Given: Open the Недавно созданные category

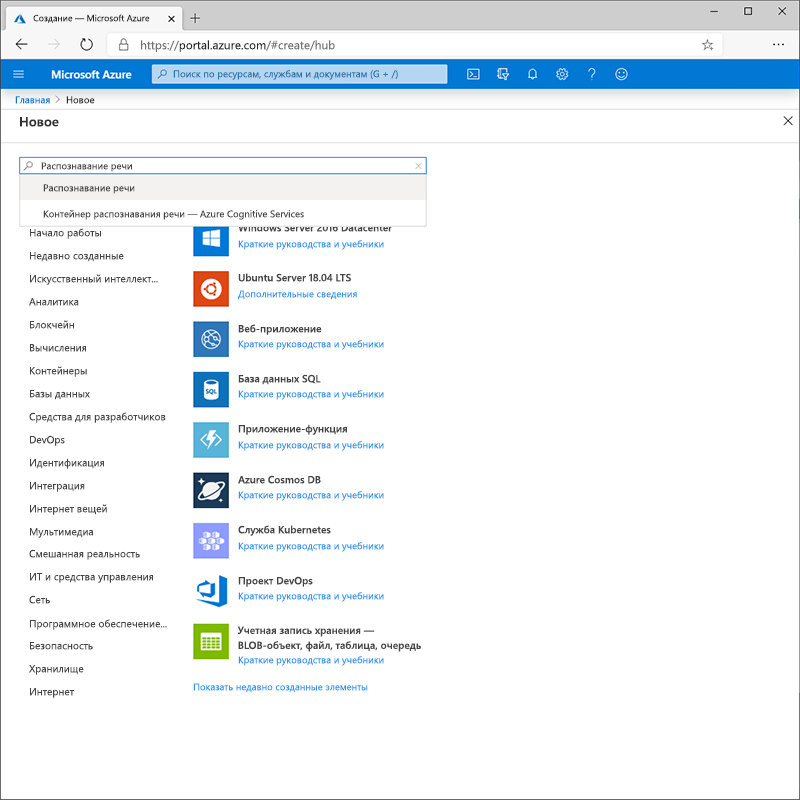Looking at the screenshot, I should [76, 256].
